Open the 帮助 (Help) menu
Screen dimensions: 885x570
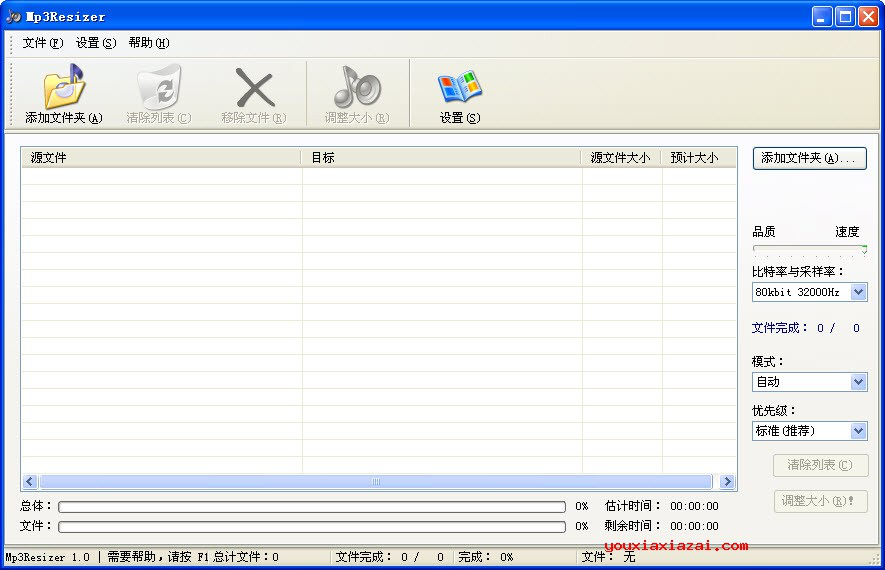pyautogui.click(x=148, y=43)
